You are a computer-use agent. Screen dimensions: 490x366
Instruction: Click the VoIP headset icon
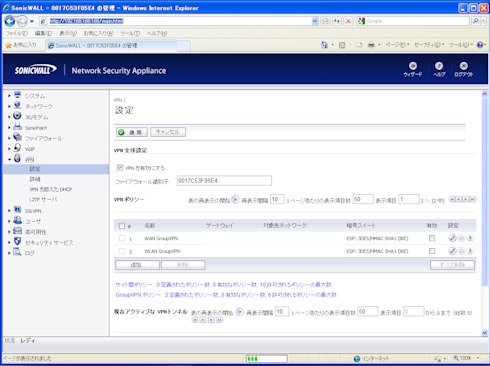point(18,148)
